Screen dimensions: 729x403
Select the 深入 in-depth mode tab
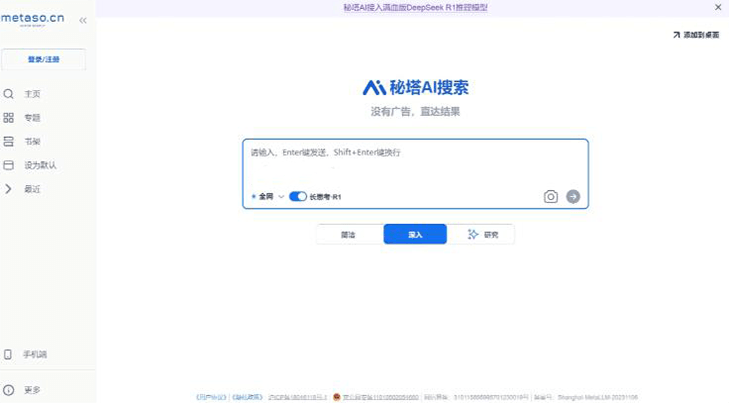click(415, 234)
